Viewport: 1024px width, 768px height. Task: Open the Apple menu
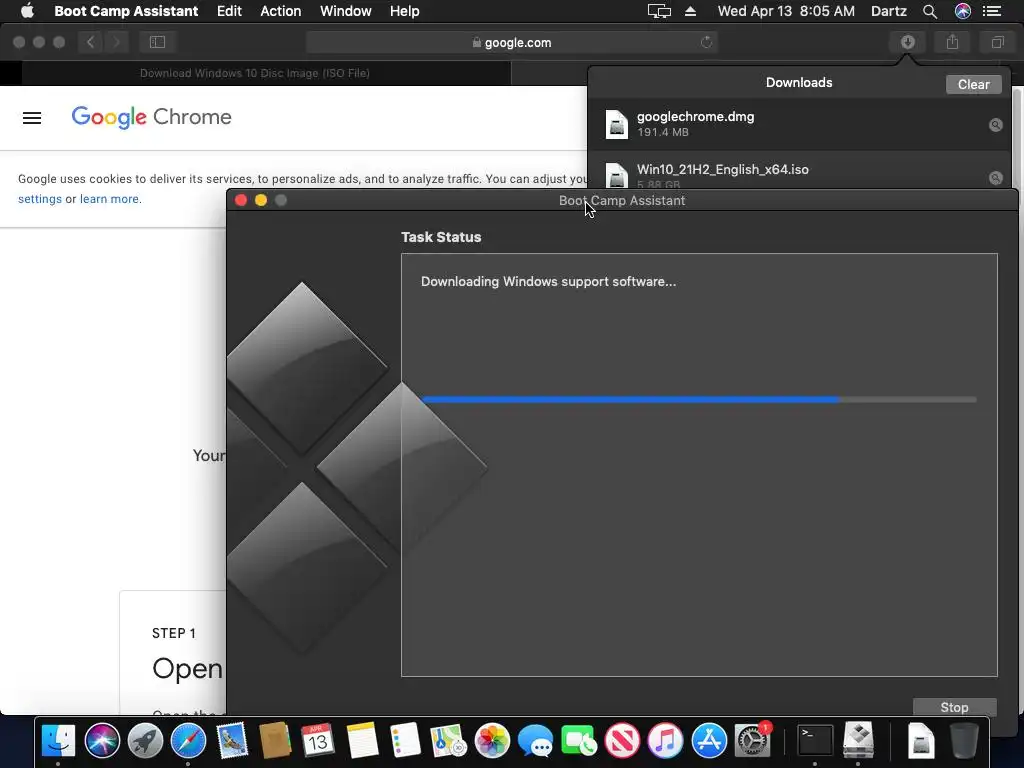(27, 11)
